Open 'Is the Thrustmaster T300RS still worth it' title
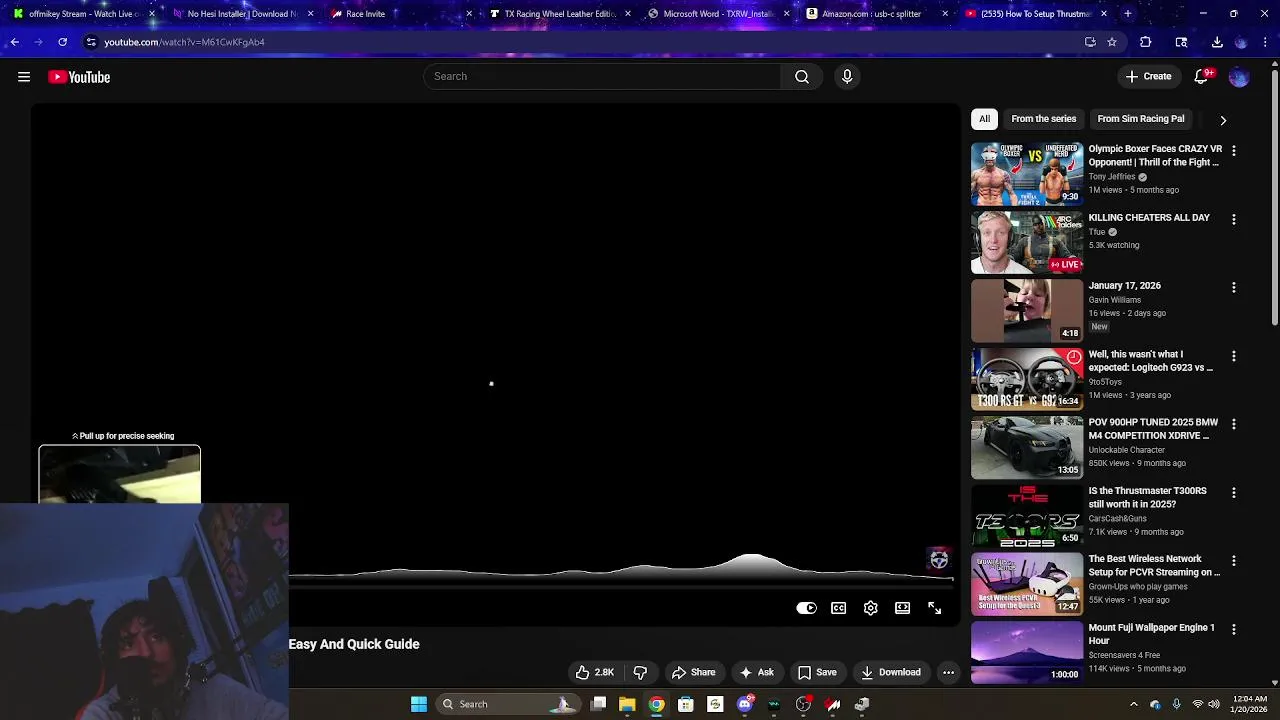The height and width of the screenshot is (720, 1280). pyautogui.click(x=1148, y=498)
